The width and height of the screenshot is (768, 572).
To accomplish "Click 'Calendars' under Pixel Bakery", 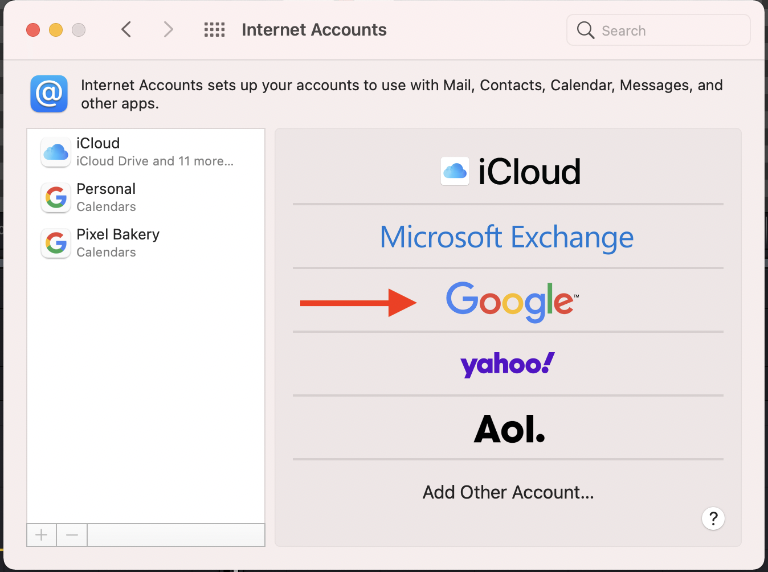I will 106,252.
